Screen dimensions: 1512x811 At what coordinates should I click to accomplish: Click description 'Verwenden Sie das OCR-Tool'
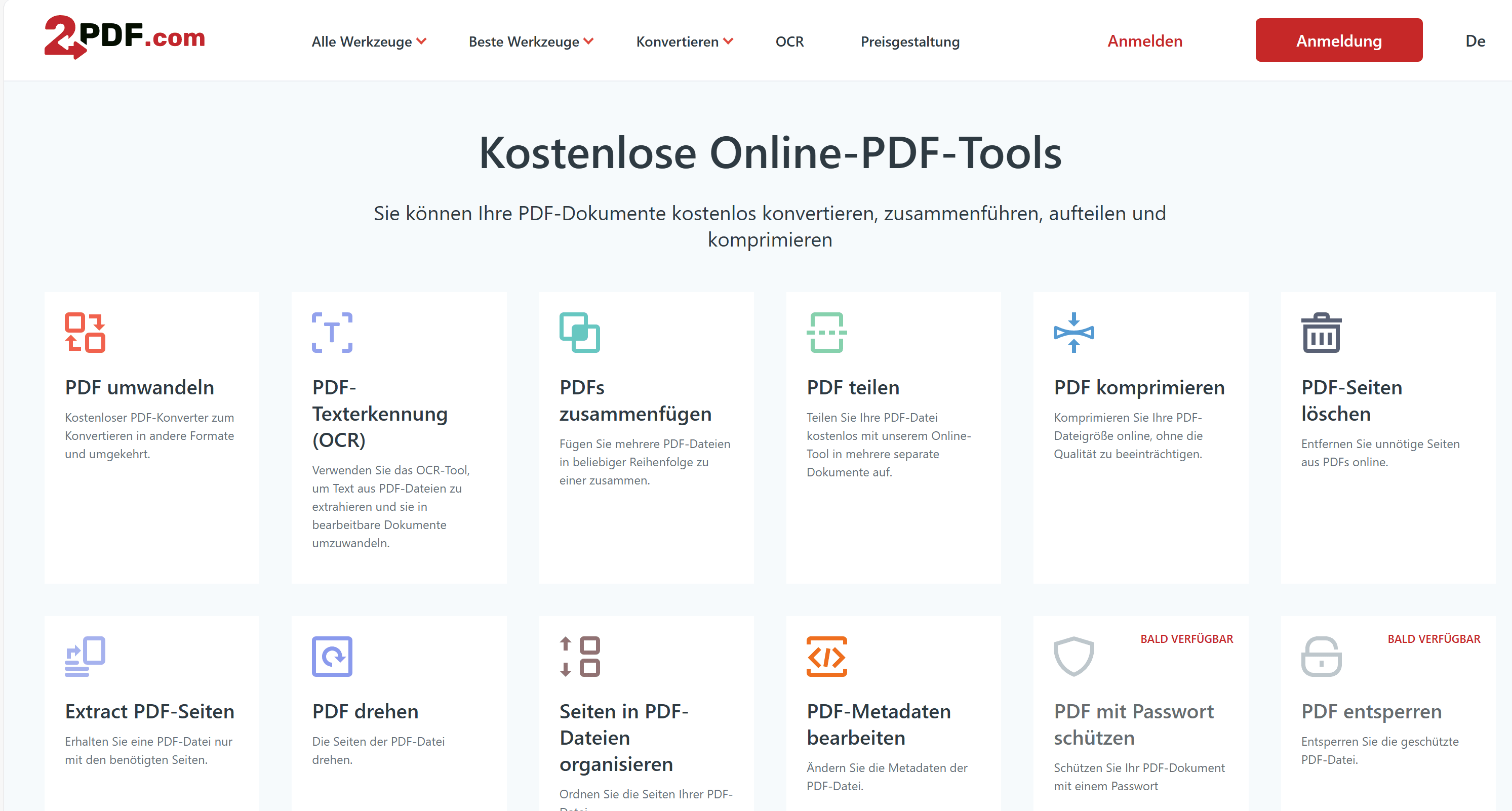[391, 506]
